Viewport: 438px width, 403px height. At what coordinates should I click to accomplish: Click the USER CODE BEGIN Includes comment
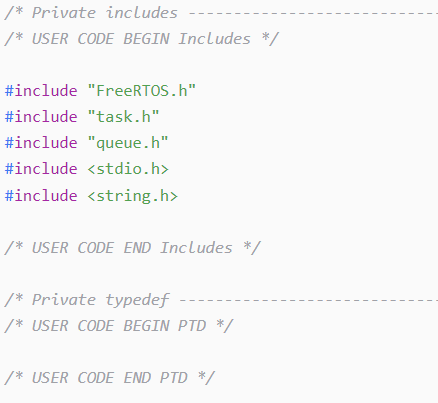click(x=141, y=39)
